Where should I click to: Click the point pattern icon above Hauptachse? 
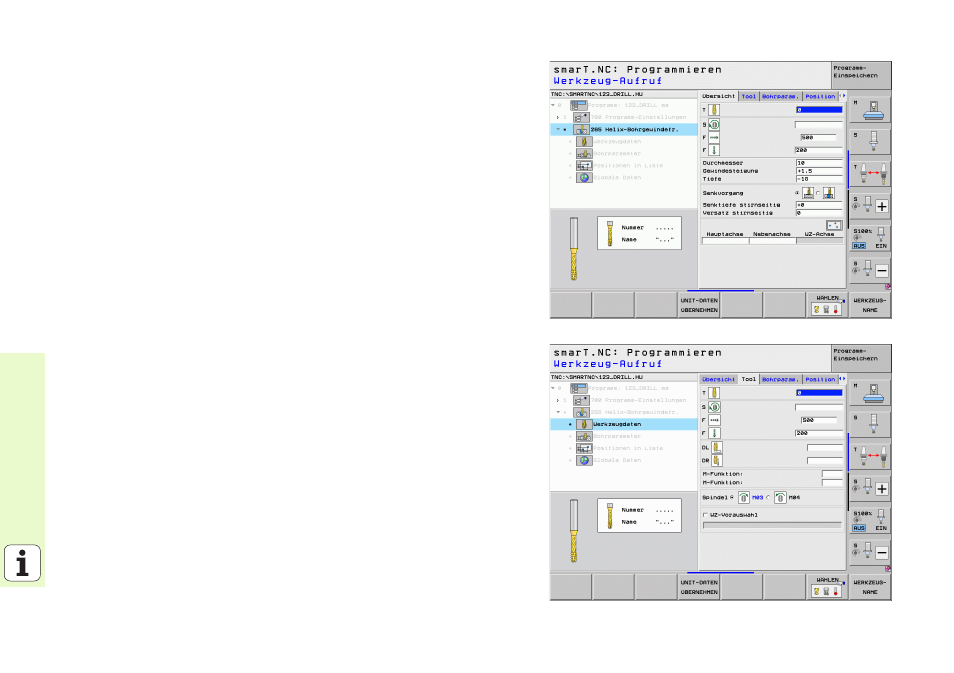834,225
